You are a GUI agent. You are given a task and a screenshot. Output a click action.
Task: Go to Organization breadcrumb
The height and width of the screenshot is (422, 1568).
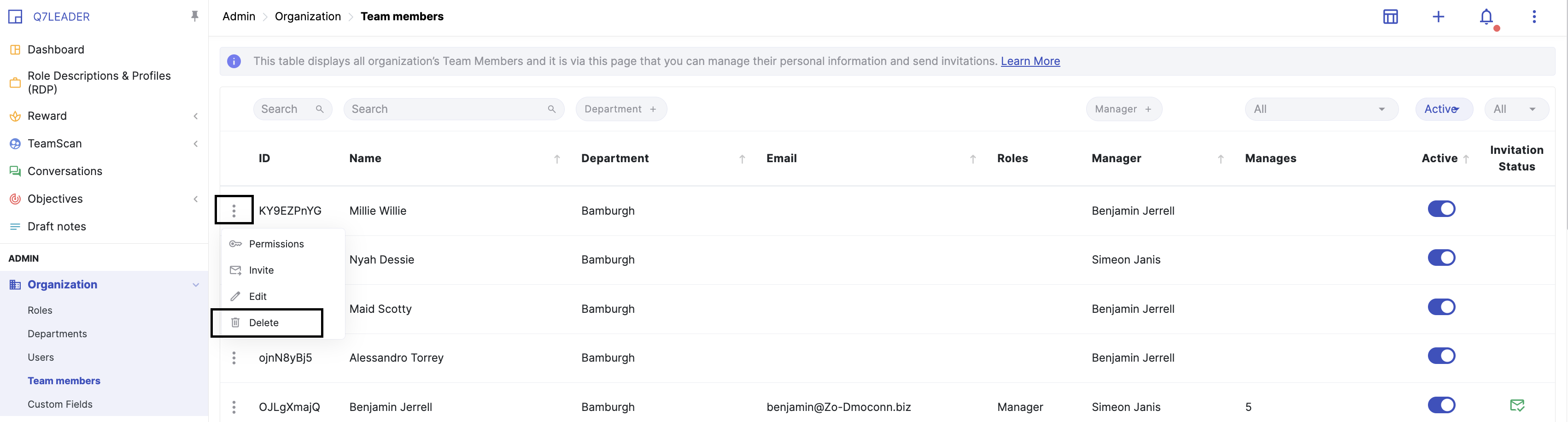click(307, 17)
